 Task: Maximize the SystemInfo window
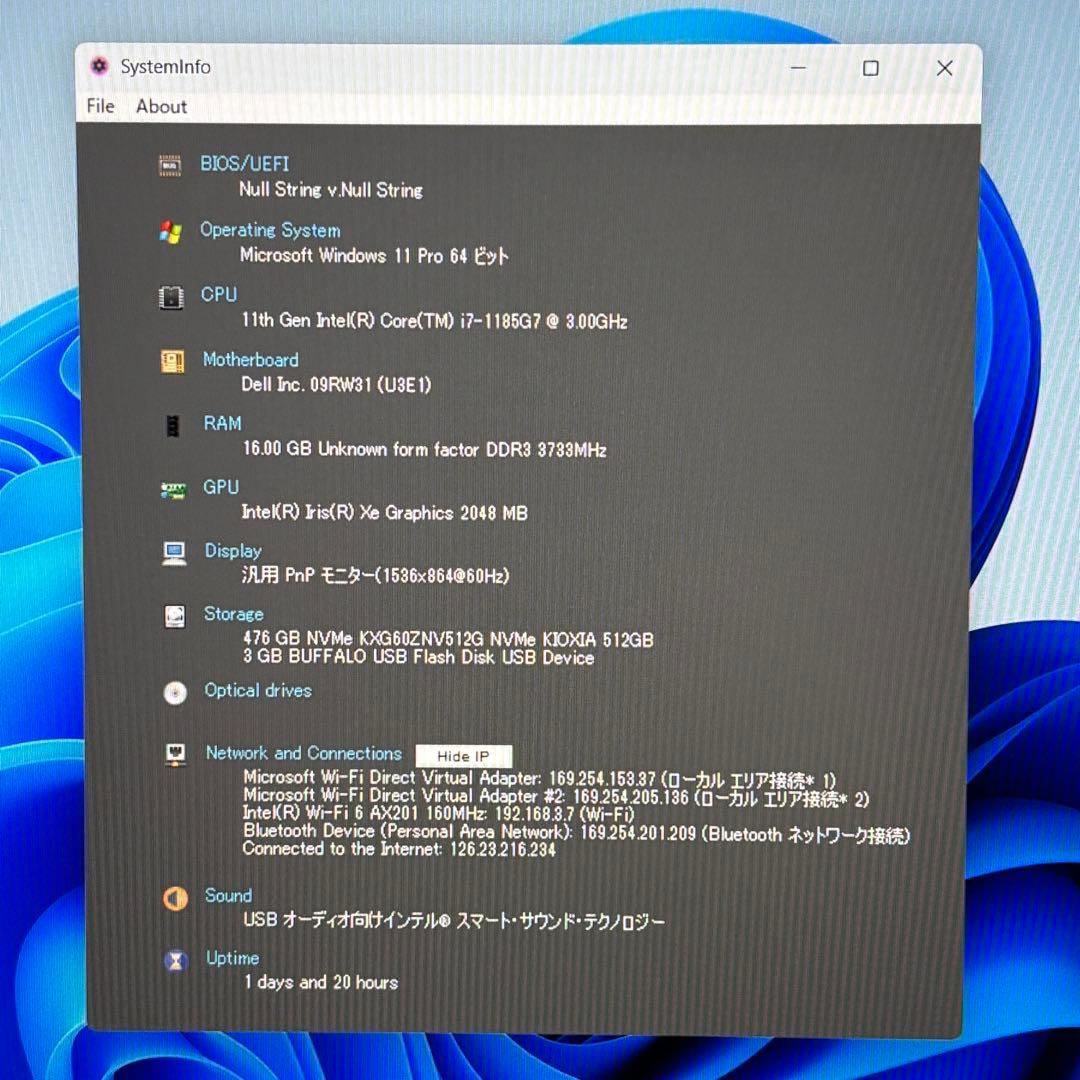point(871,68)
